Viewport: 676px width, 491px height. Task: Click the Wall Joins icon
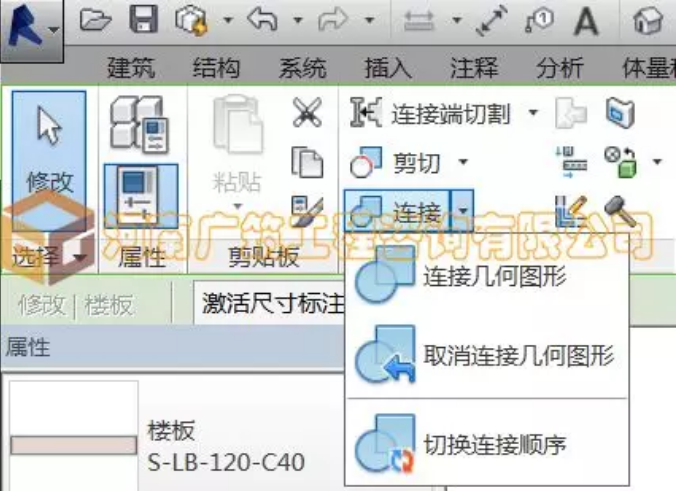[x=571, y=113]
